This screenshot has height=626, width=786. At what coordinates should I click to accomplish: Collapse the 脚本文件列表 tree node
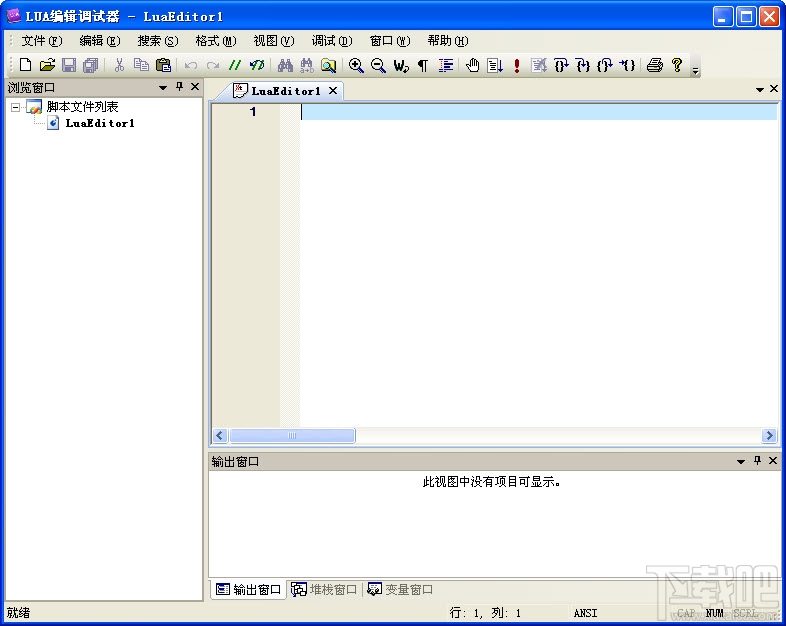[16, 107]
